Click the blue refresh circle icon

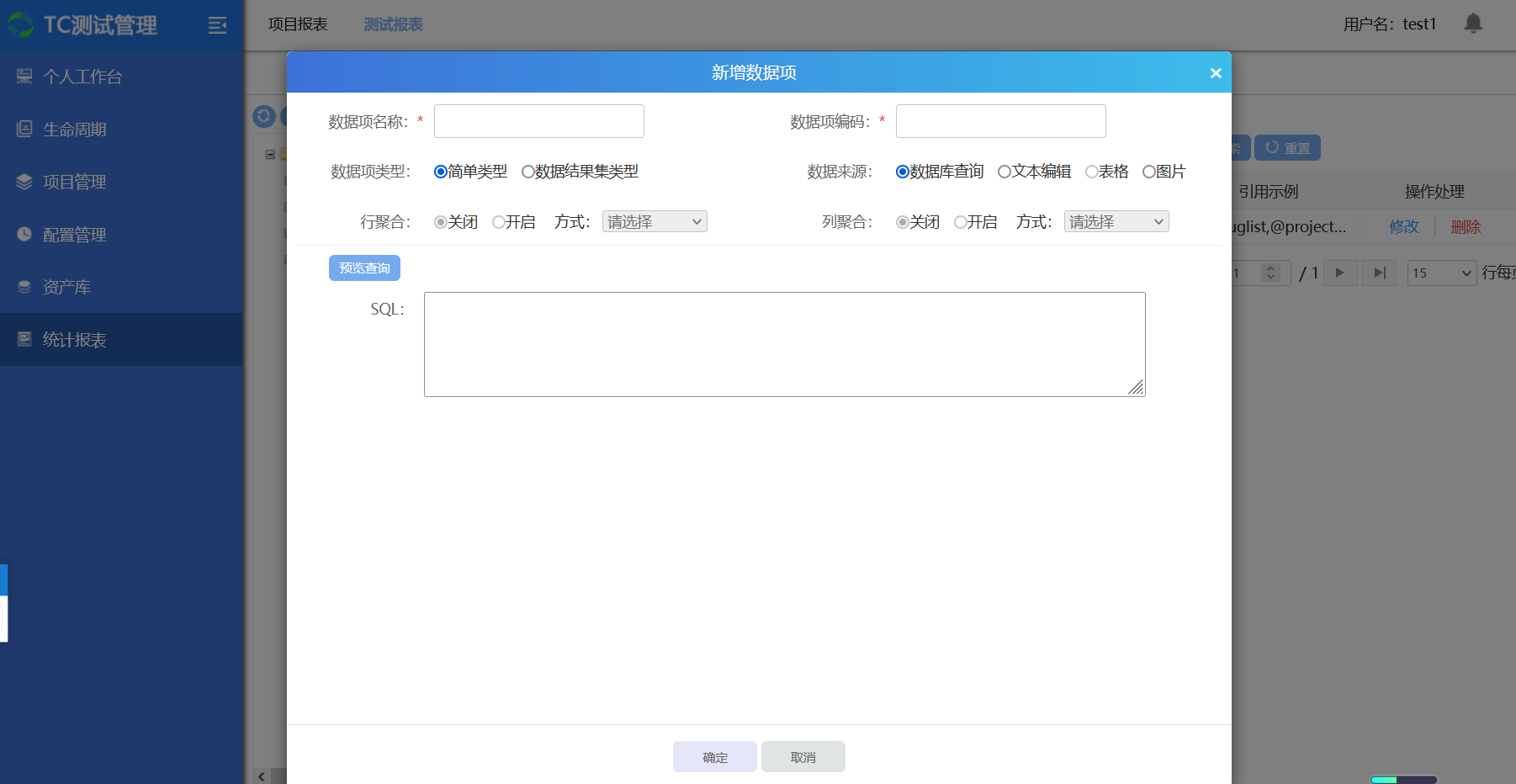[x=264, y=116]
